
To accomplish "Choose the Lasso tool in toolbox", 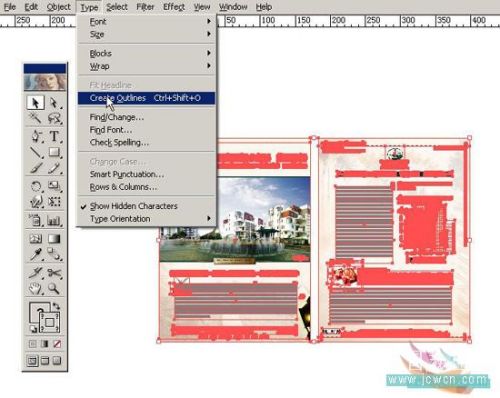I will pos(54,118).
